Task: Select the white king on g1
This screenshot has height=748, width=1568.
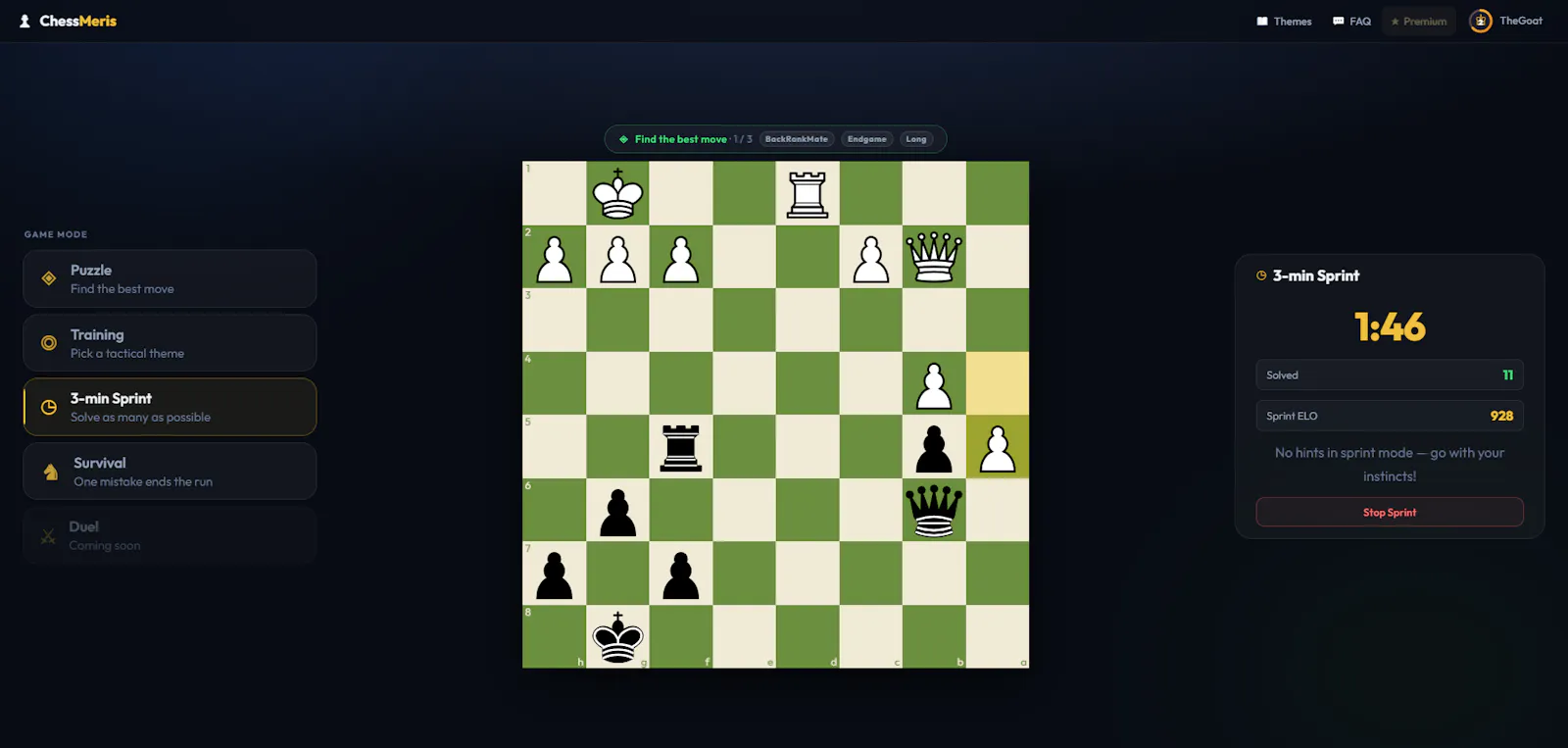Action: coord(617,193)
